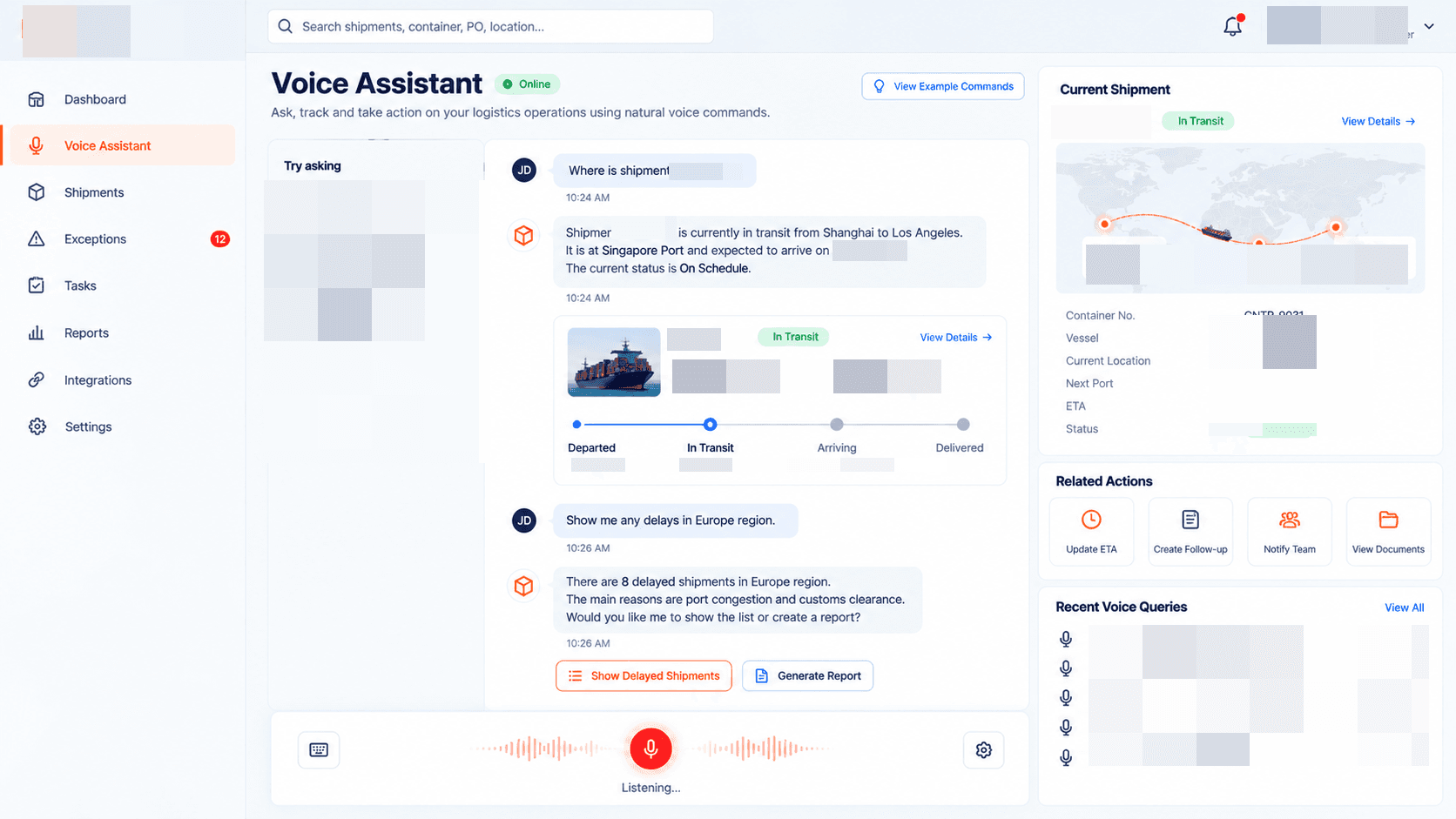Click the Settings gear icon in sidebar

coord(37,426)
